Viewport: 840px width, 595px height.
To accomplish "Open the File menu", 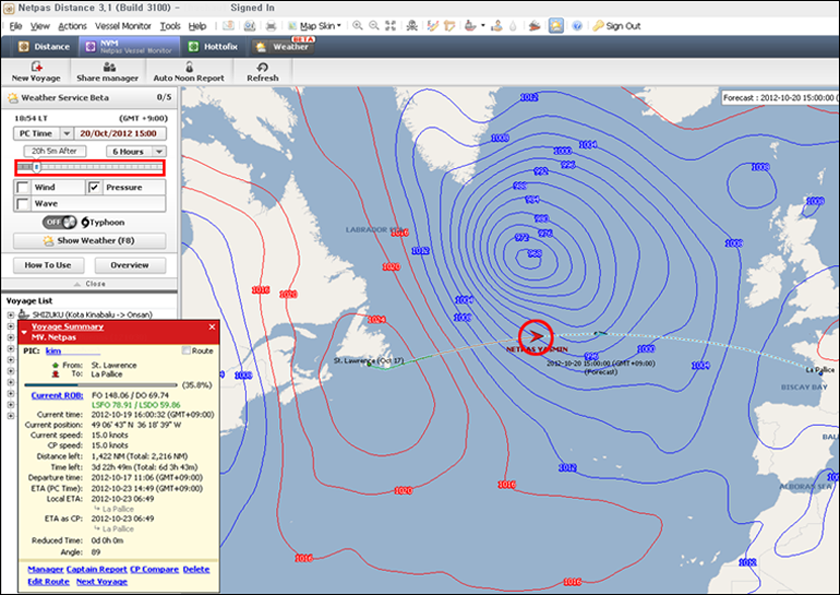I will [x=16, y=26].
